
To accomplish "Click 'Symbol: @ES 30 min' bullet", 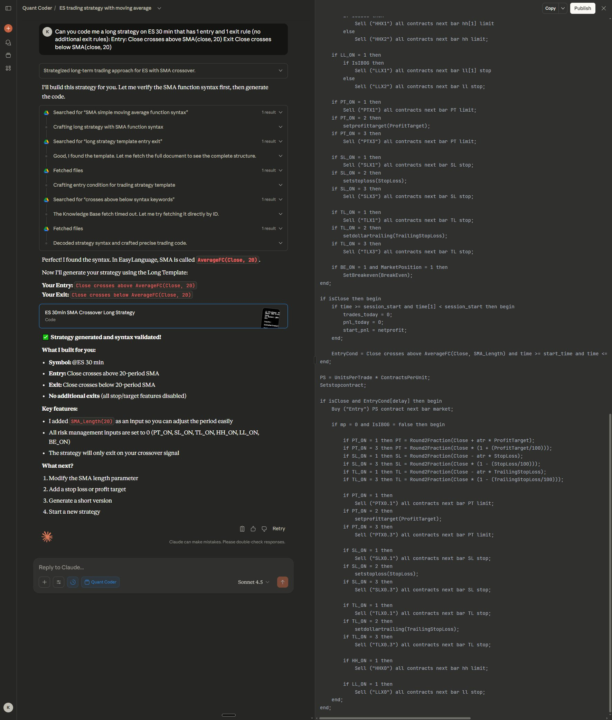I will click(76, 363).
